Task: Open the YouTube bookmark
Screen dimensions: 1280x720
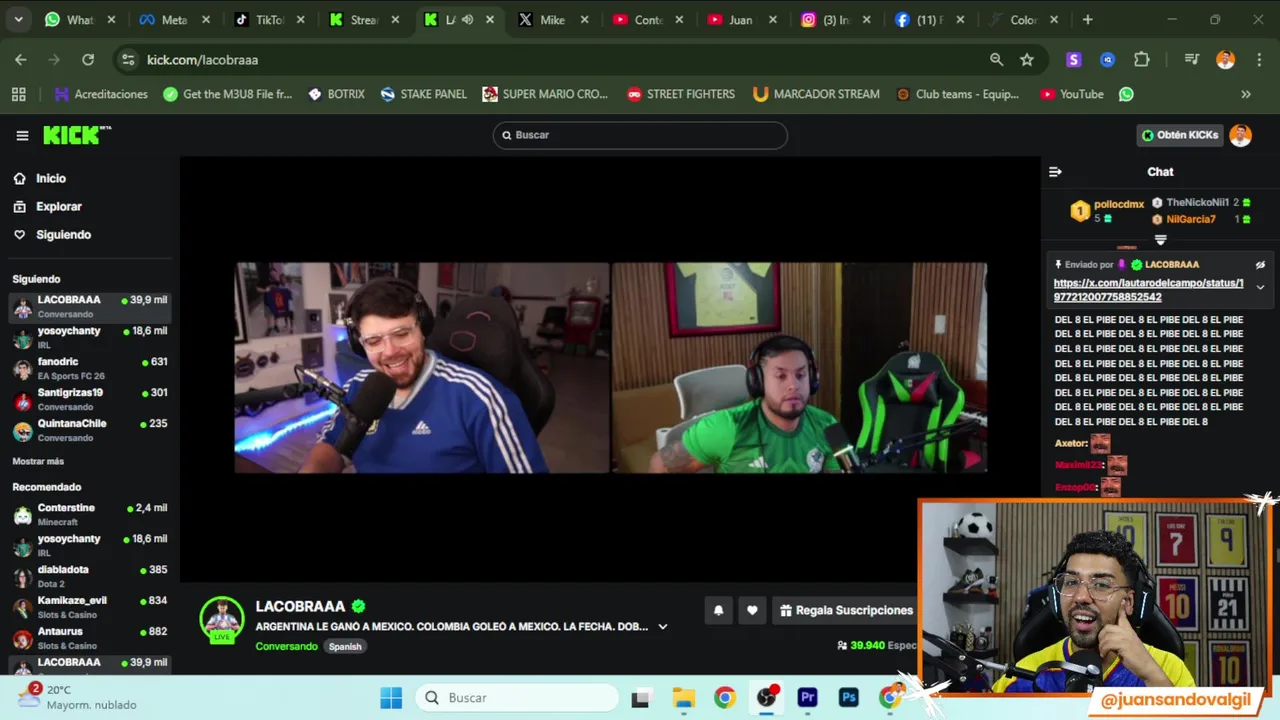Action: point(1071,94)
